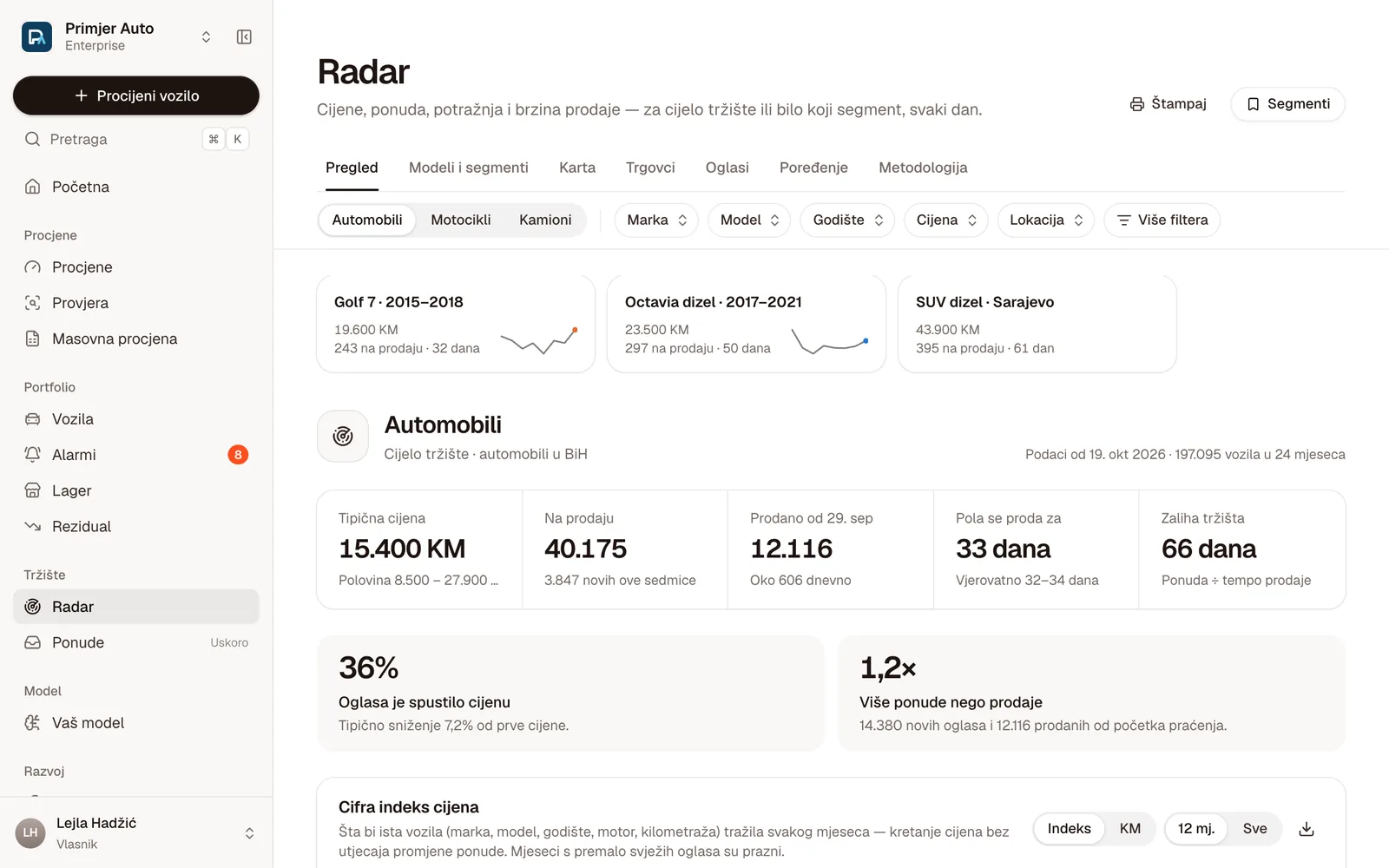Switch vehicle type to Motocikli
Screen dimensions: 1389x868
[461, 220]
